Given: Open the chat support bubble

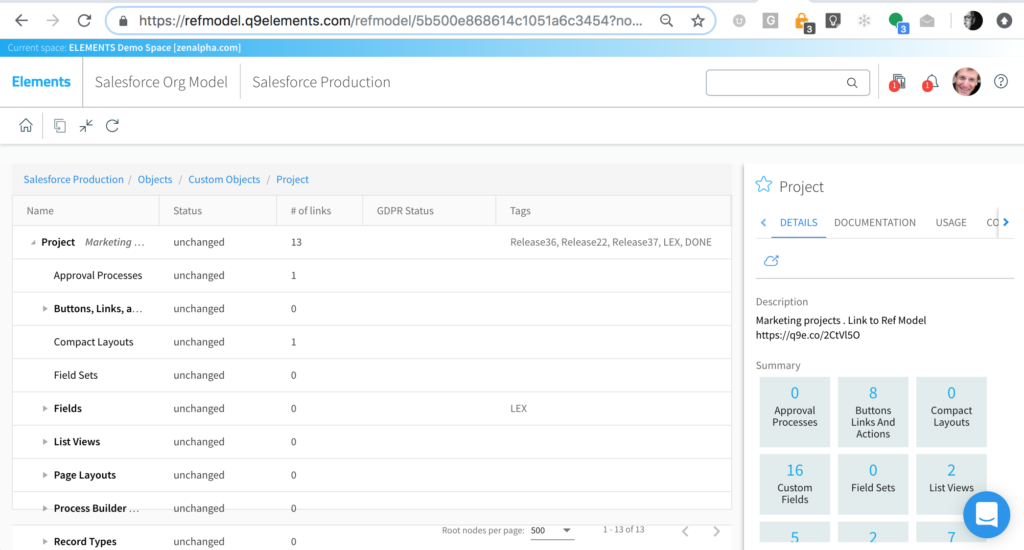Looking at the screenshot, I should [986, 515].
